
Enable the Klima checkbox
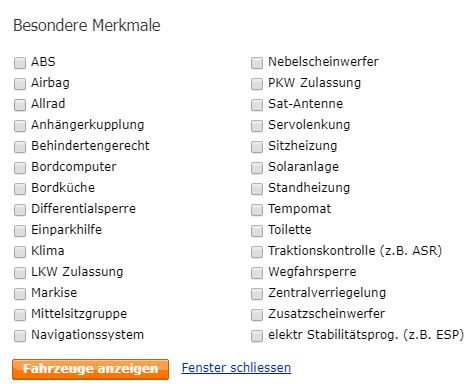[x=20, y=252]
